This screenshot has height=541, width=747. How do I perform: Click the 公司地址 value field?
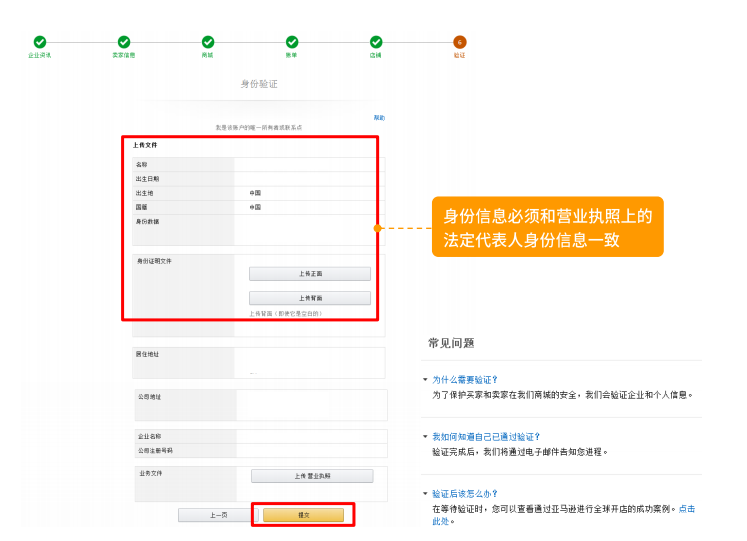(312, 405)
